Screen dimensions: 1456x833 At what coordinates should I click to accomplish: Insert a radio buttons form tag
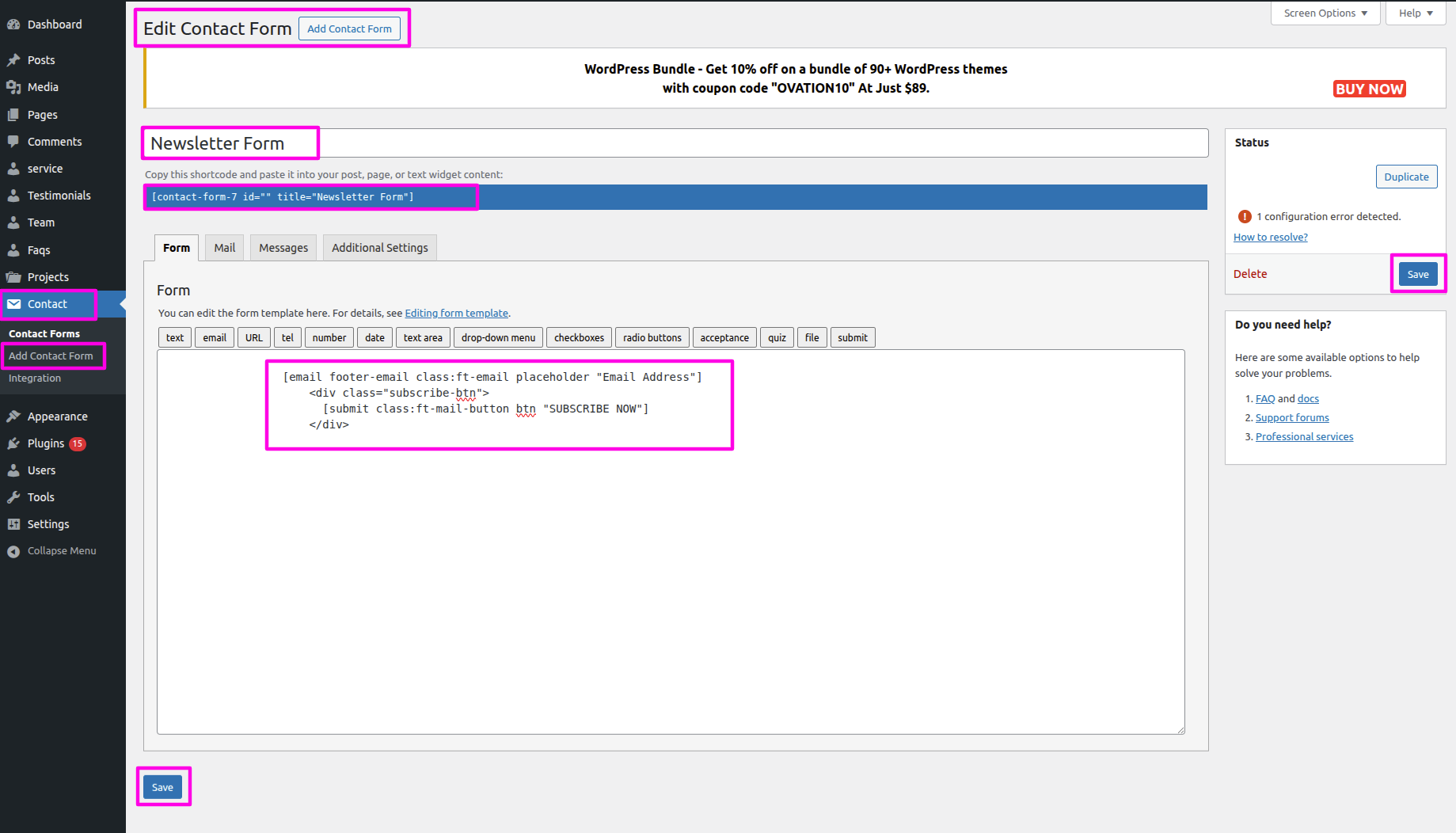(652, 337)
